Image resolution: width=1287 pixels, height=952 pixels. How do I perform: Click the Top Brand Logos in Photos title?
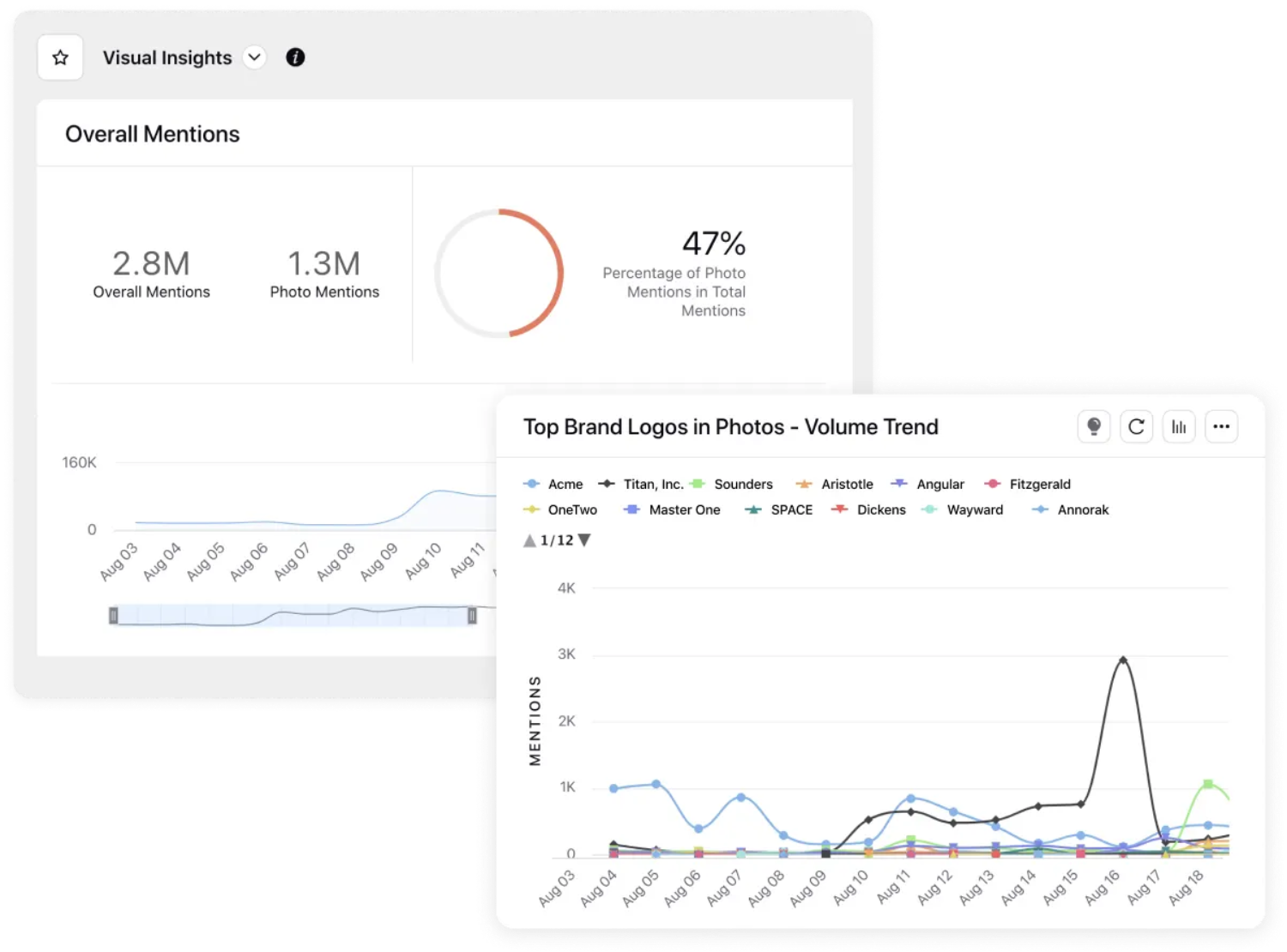coord(731,427)
